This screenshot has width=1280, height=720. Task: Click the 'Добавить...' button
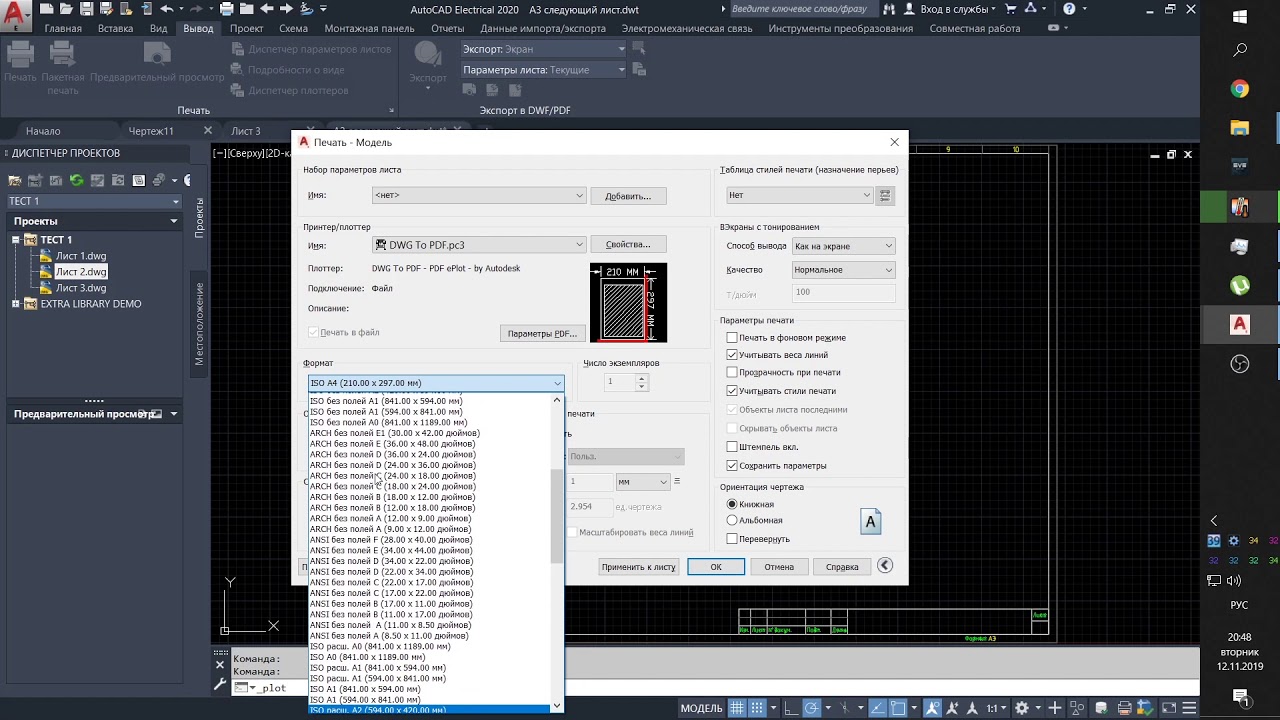coord(628,196)
